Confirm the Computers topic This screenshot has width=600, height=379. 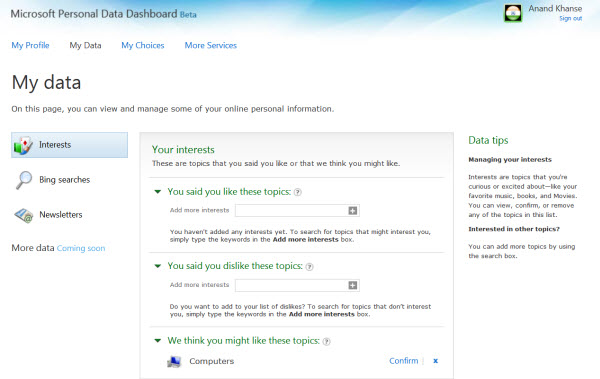[x=404, y=361]
